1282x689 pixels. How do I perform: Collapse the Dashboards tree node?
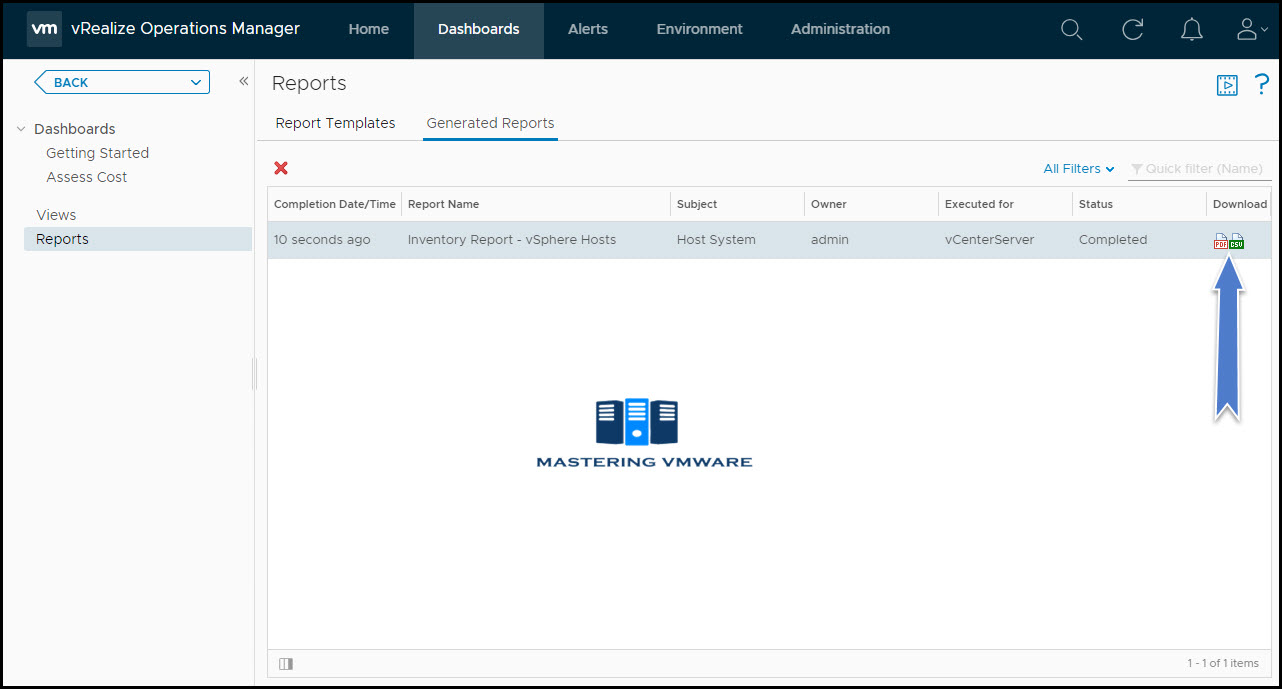click(21, 129)
